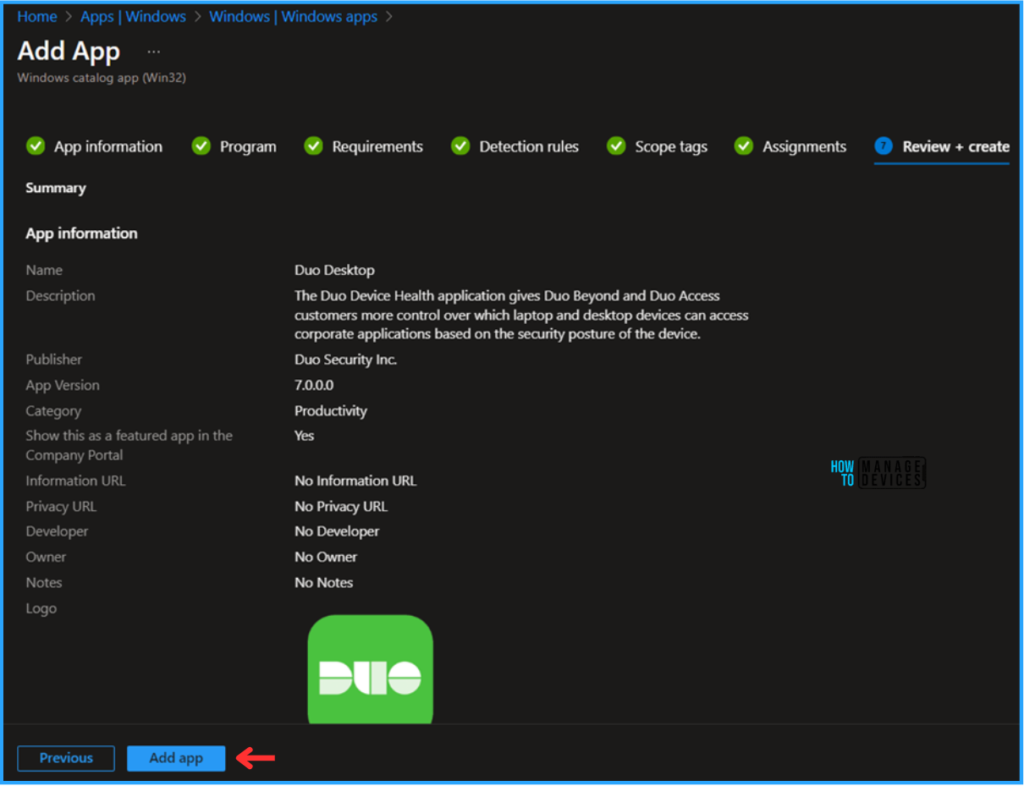This screenshot has width=1024, height=786.
Task: Click the 'Publisher' field label
Action: pos(54,360)
